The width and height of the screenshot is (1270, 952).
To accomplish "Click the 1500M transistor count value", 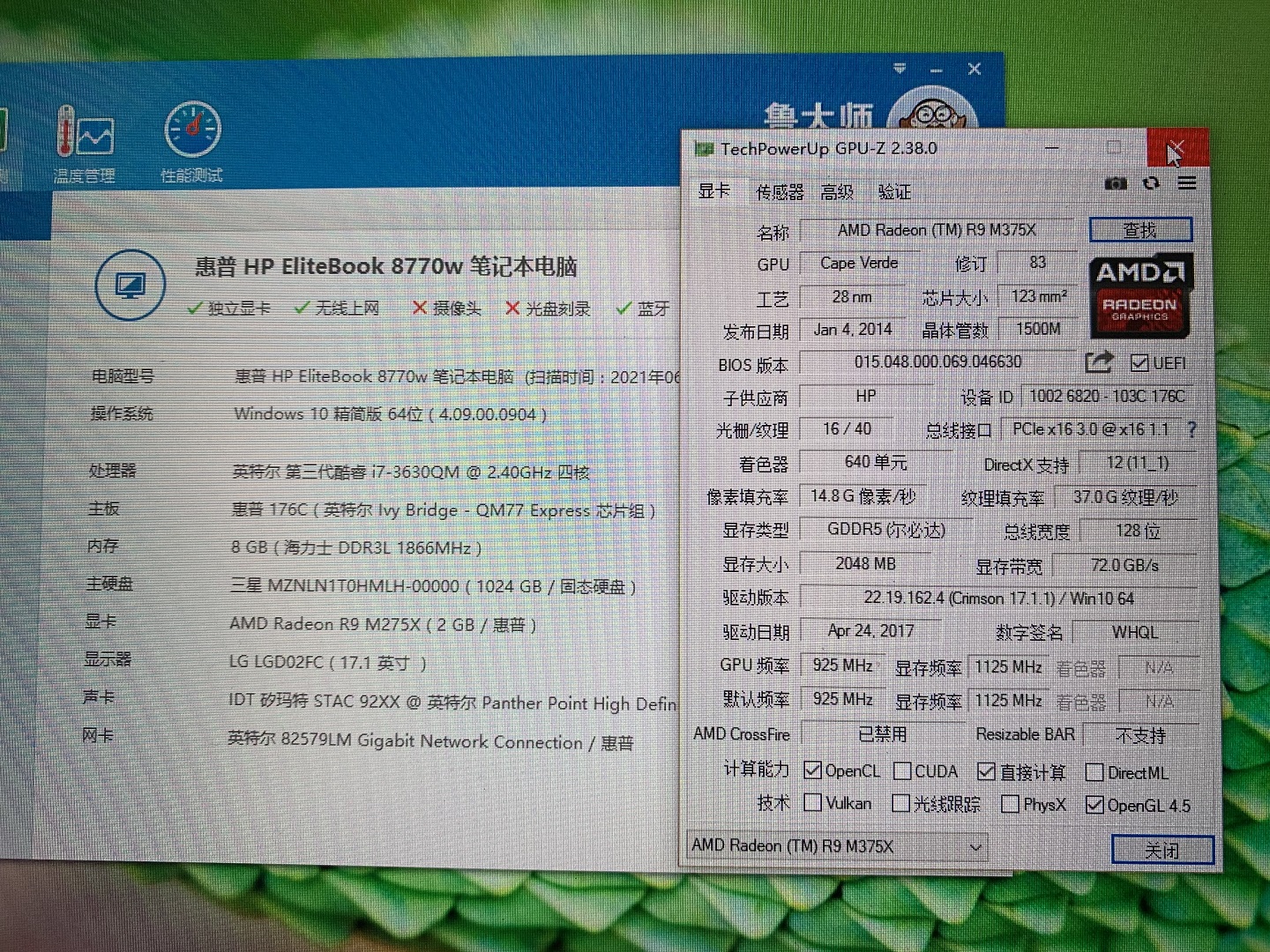I will point(1038,329).
